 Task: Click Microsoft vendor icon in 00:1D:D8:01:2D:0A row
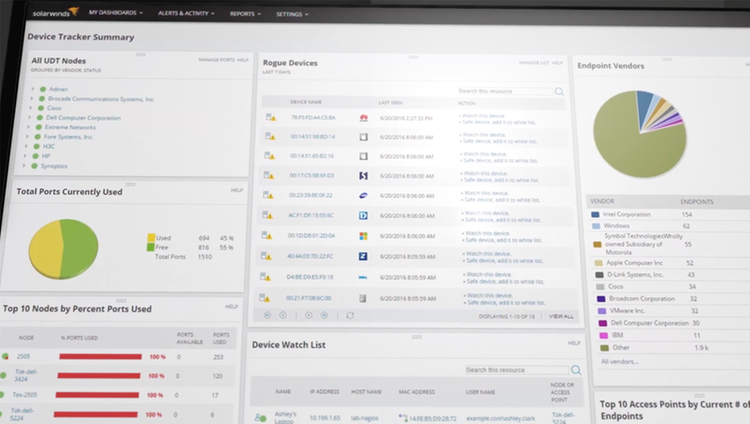[x=363, y=236]
